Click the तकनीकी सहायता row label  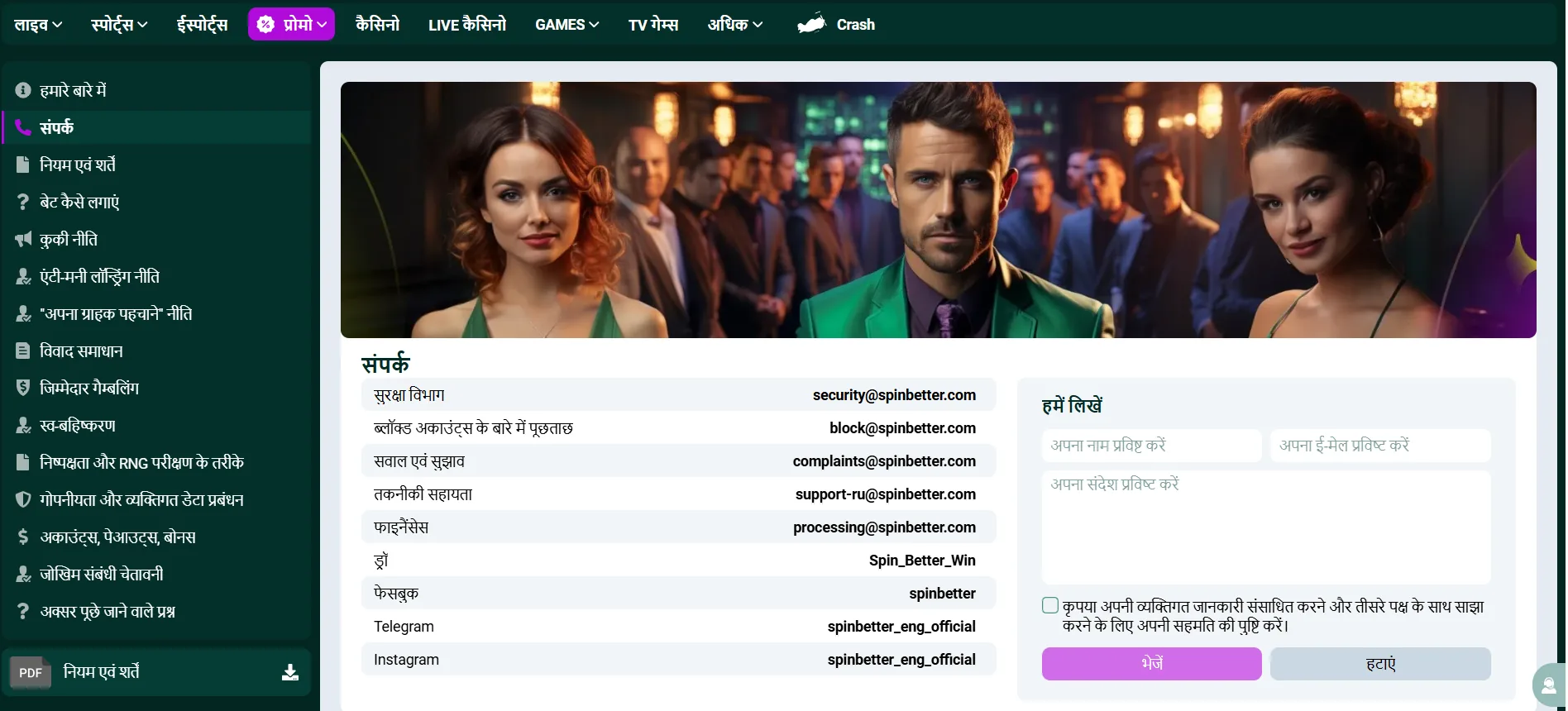click(x=423, y=494)
